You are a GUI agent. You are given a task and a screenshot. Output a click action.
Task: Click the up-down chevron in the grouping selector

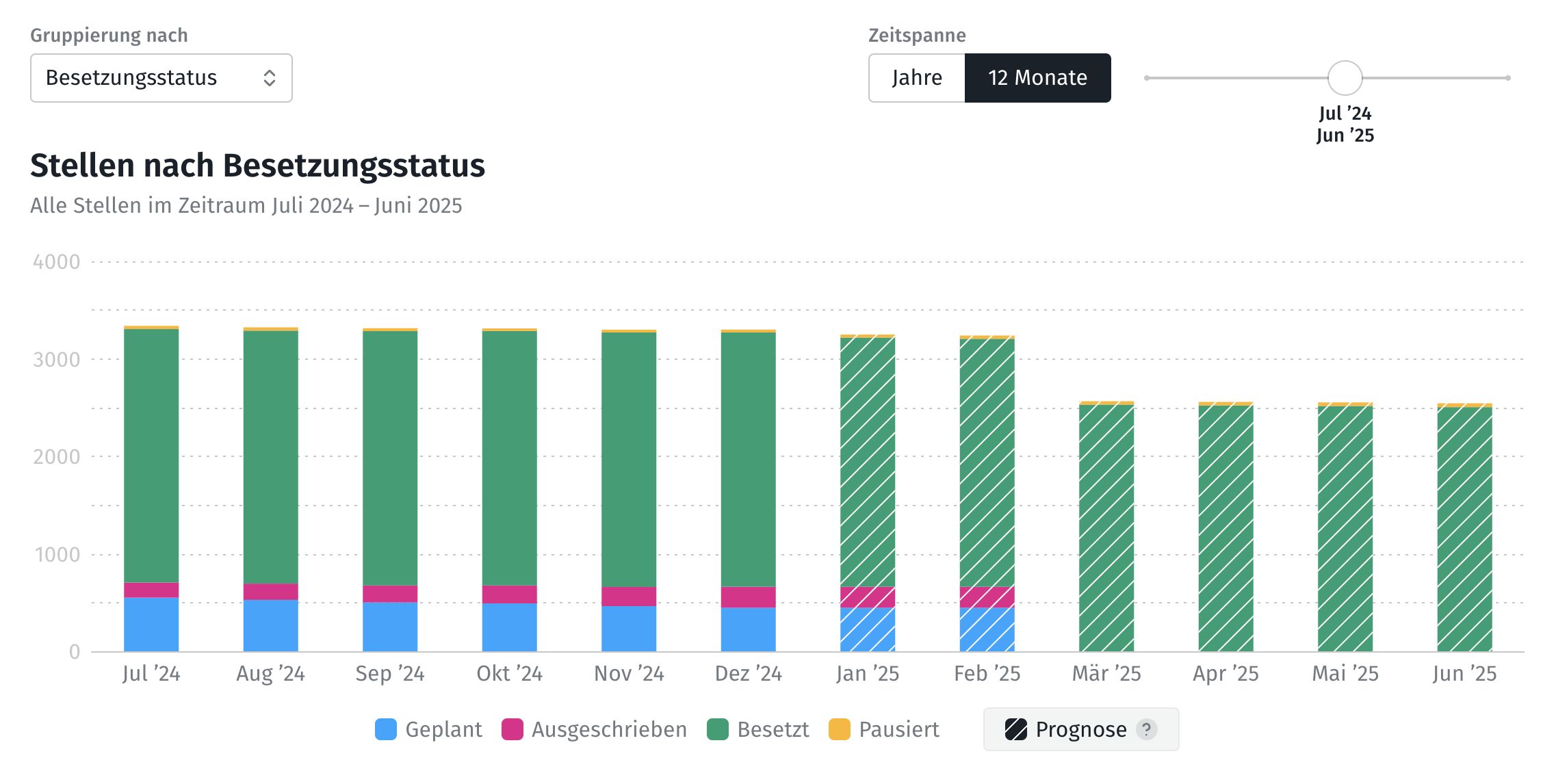tap(270, 78)
